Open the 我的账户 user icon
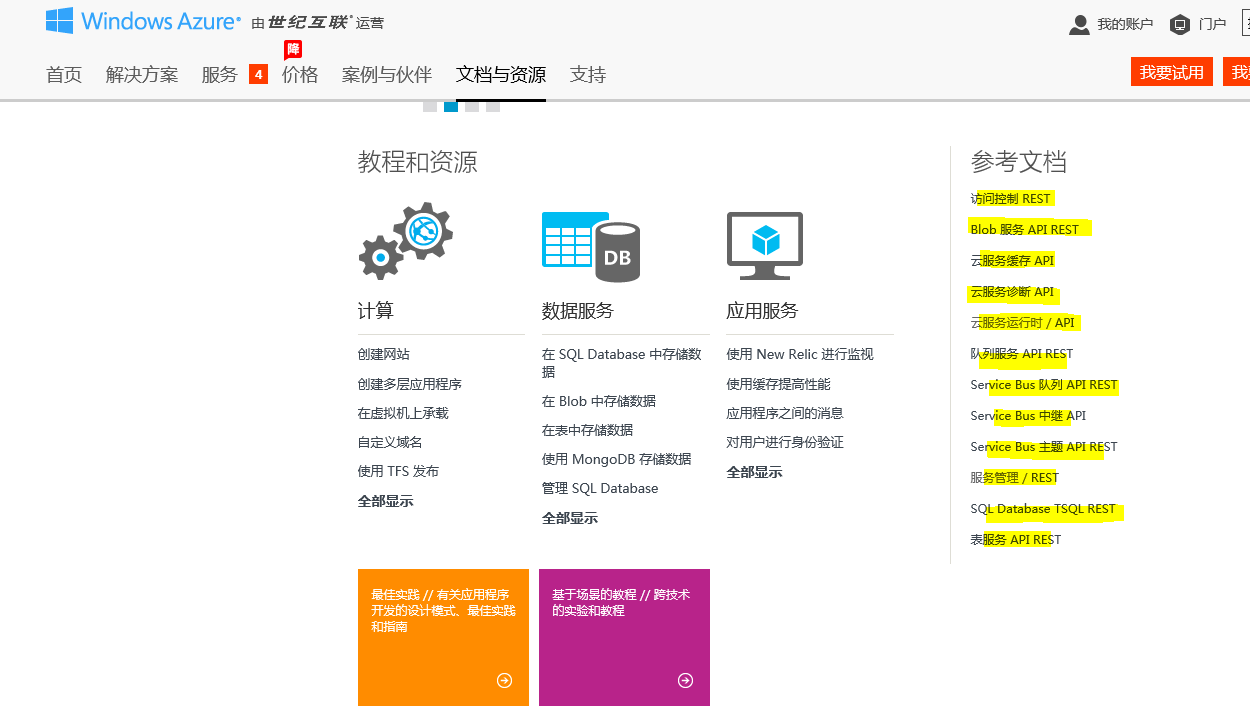This screenshot has width=1250, height=708. 1079,24
